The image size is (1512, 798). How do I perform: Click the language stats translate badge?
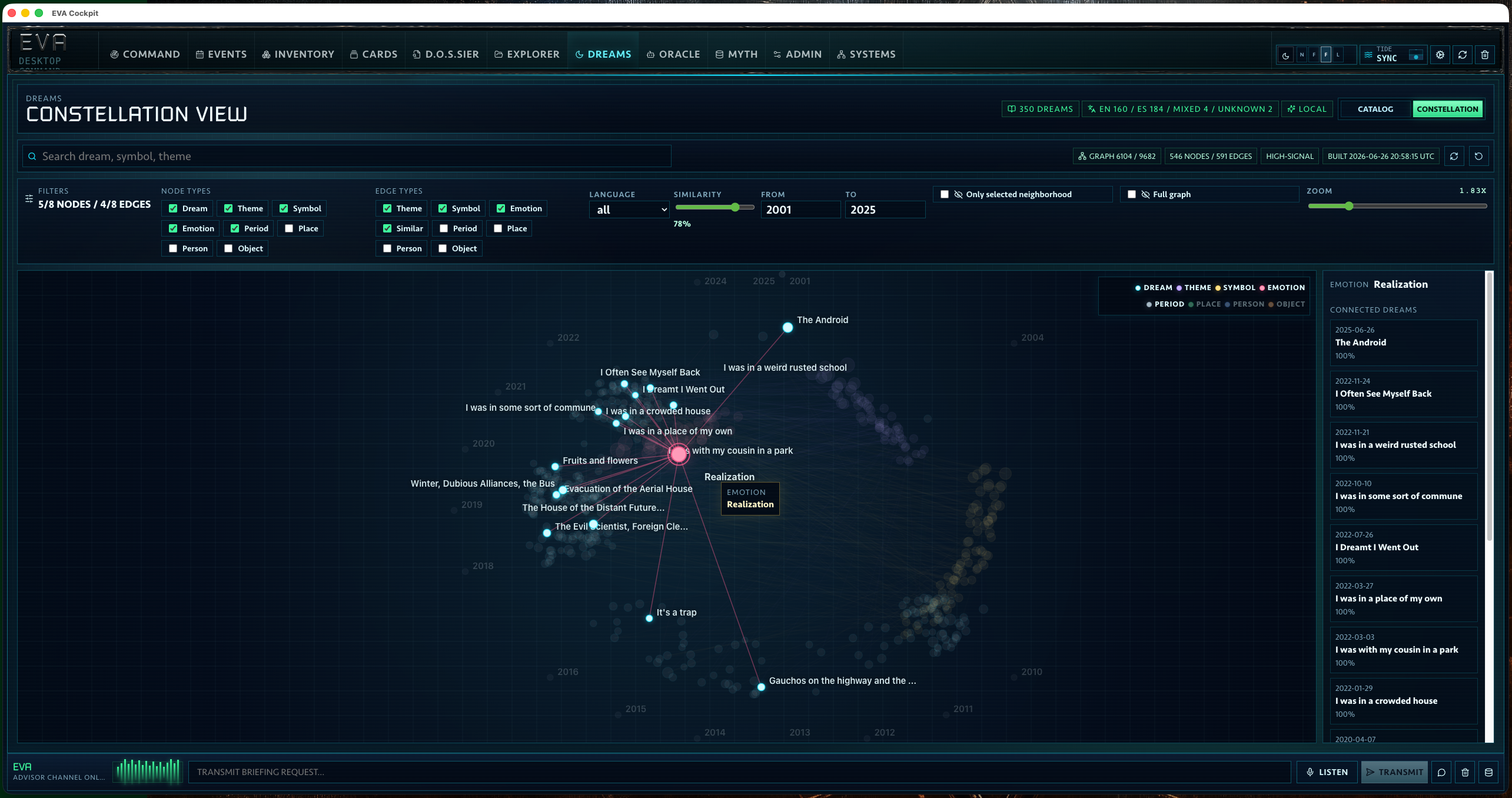pyautogui.click(x=1180, y=109)
